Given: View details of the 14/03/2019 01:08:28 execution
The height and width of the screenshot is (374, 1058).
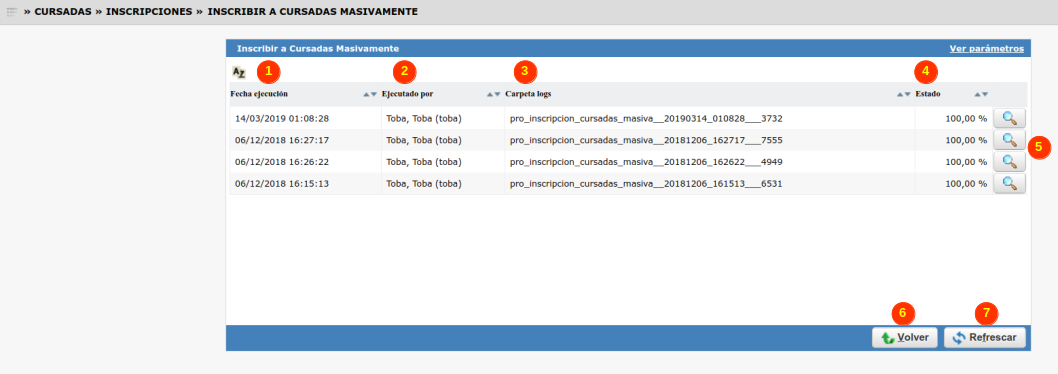Looking at the screenshot, I should 1009,118.
